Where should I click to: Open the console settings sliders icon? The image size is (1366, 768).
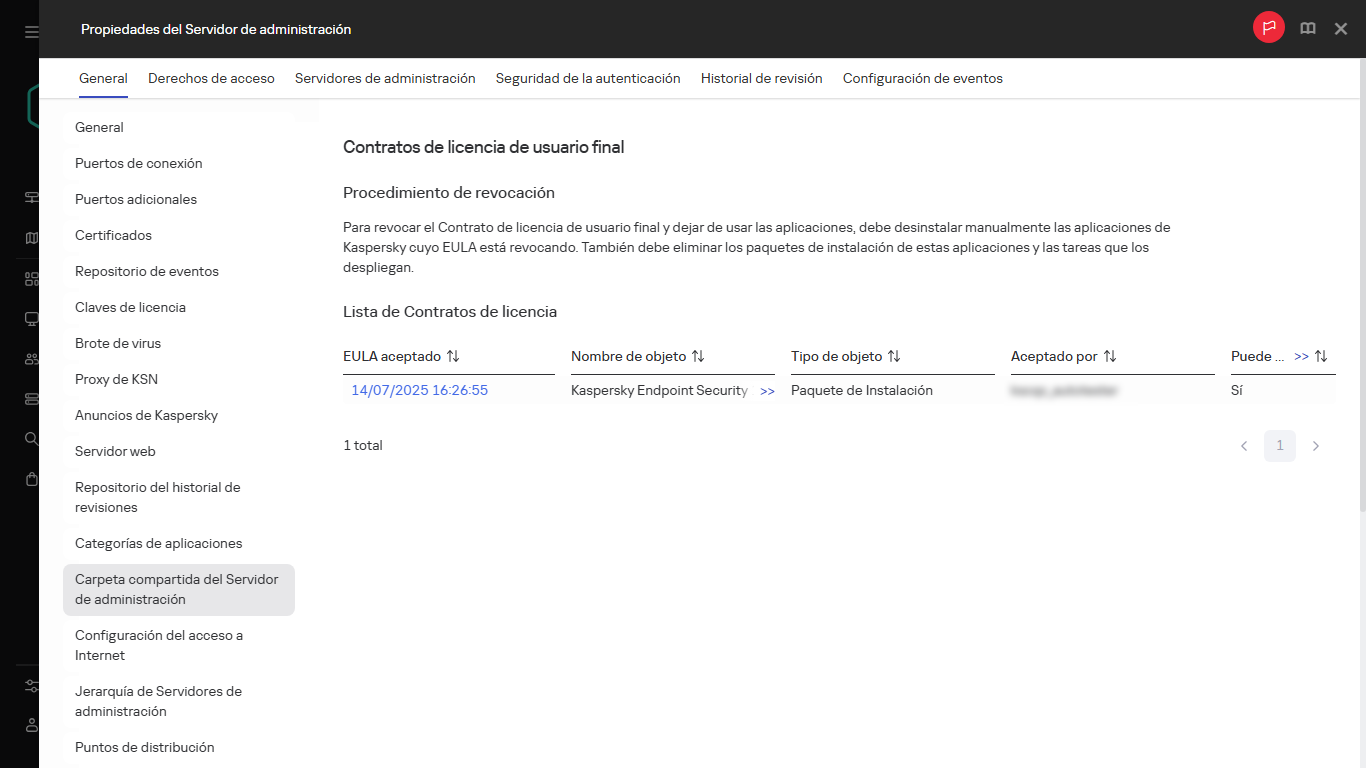[30, 686]
